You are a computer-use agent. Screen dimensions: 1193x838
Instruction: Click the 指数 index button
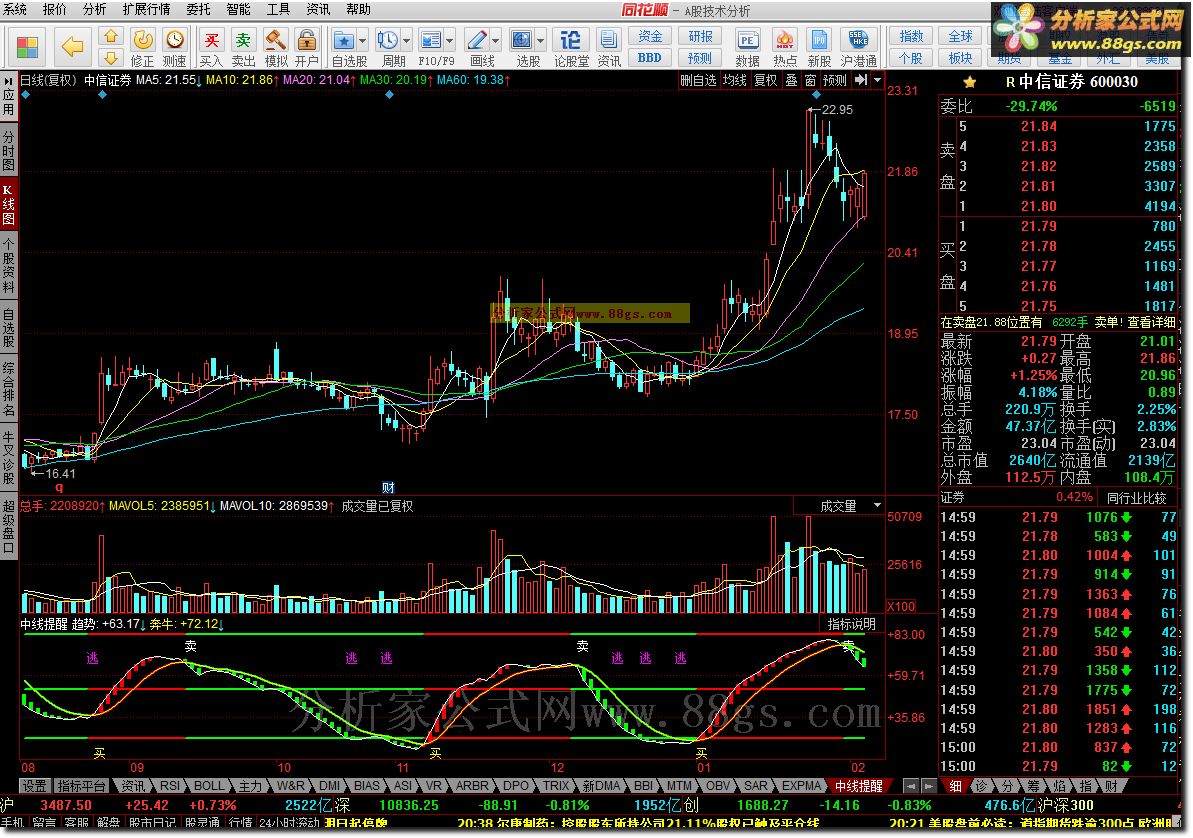(x=911, y=37)
